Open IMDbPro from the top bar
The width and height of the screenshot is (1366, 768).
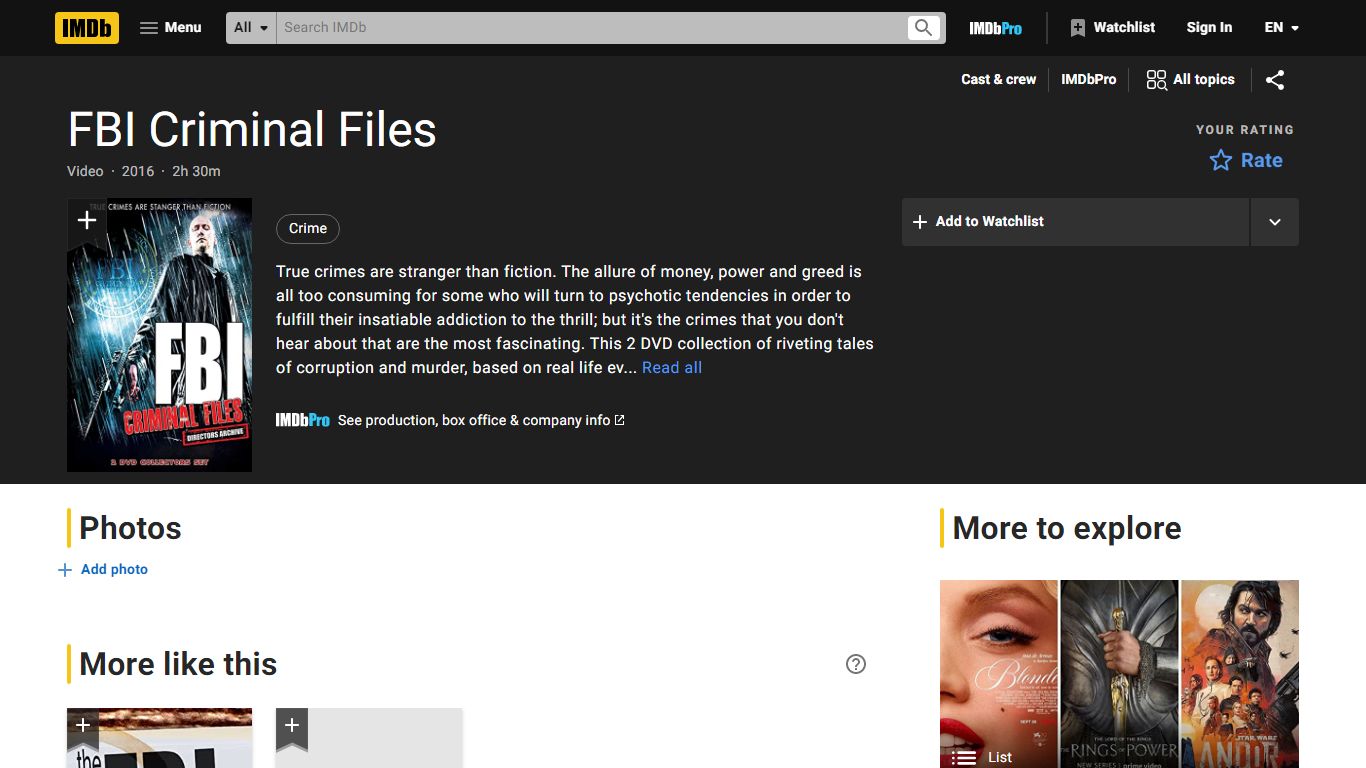point(995,28)
